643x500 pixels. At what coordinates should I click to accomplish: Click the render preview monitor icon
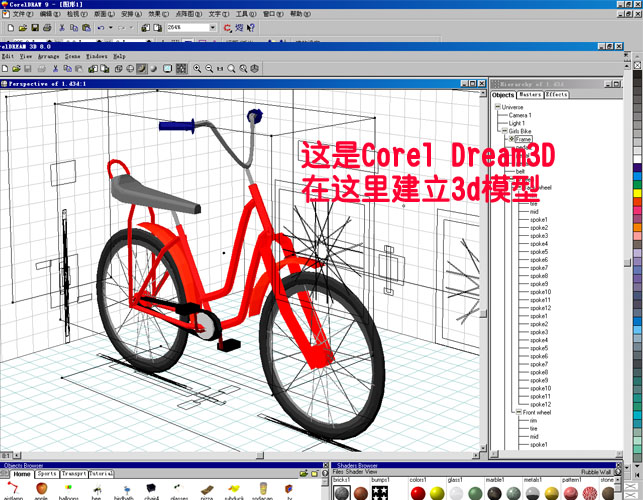click(x=167, y=69)
